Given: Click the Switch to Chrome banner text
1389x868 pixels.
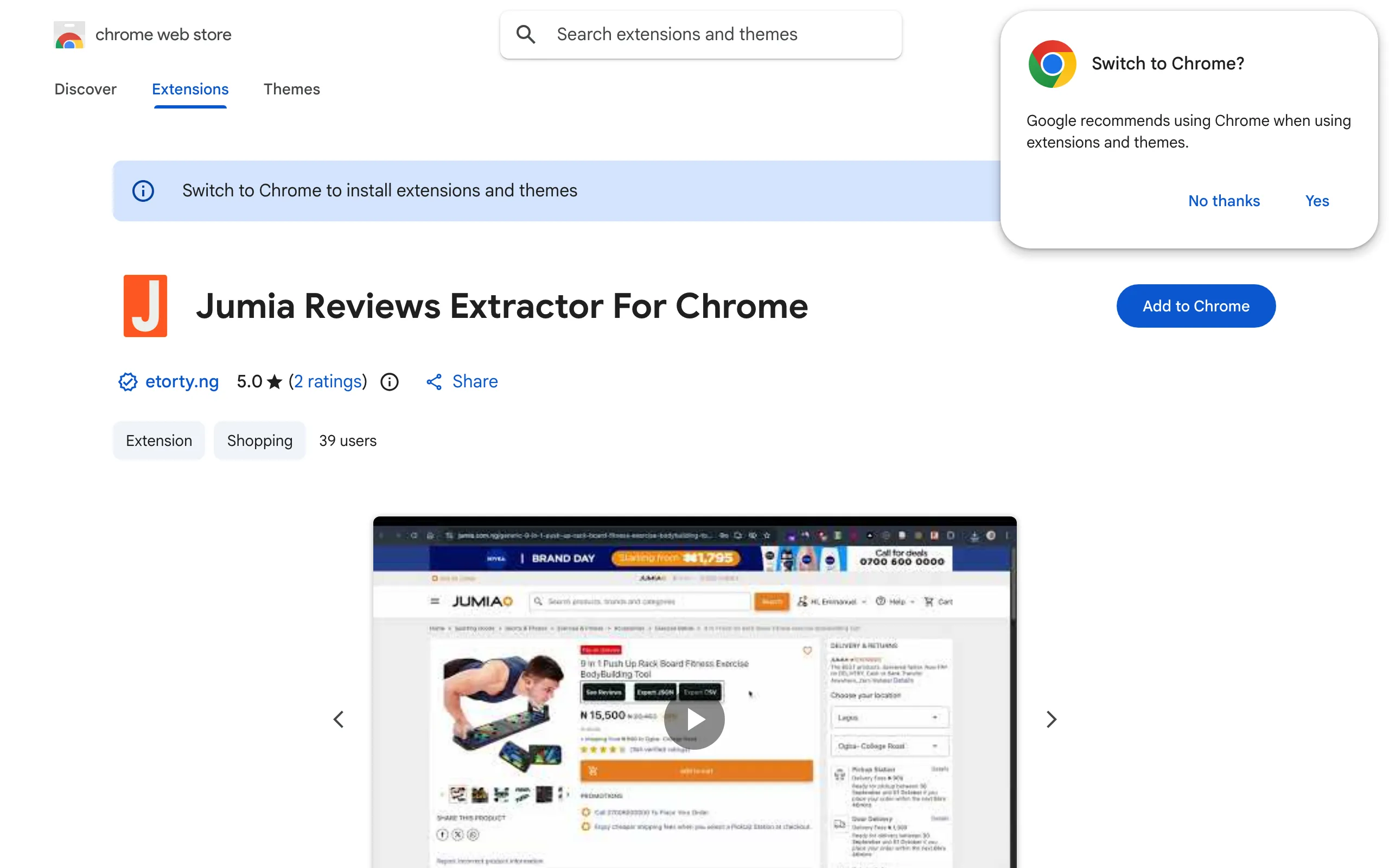Looking at the screenshot, I should tap(379, 190).
